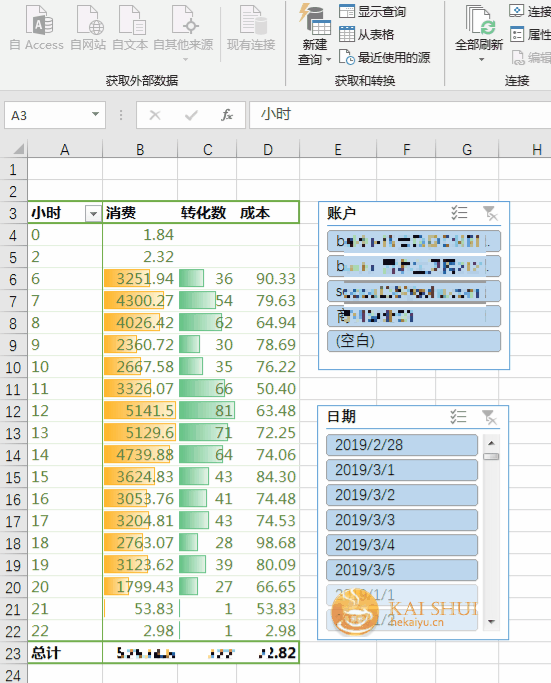Toggle multi-select in 账户 slicer

(459, 213)
